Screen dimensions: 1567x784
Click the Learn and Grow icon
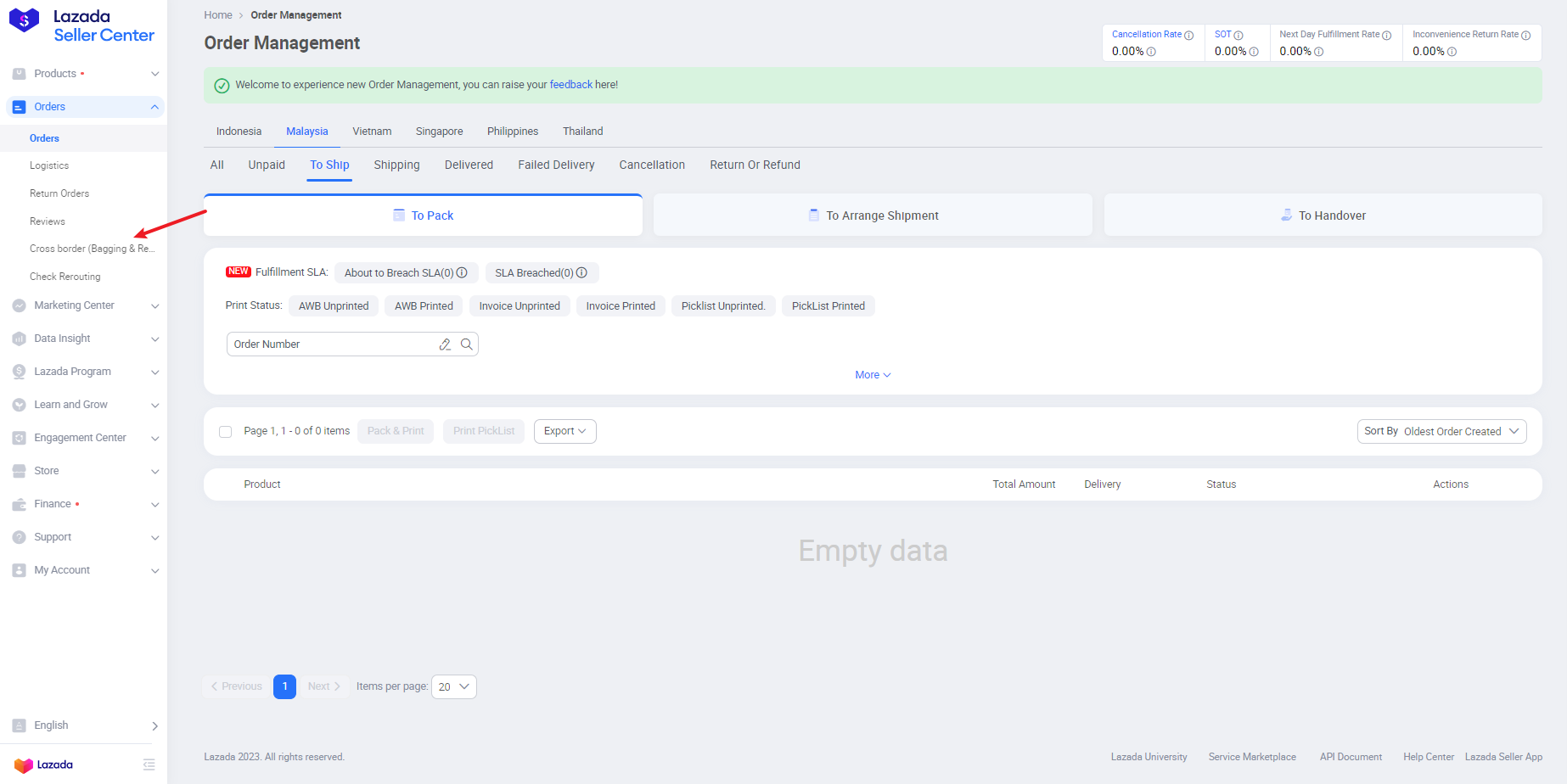(19, 405)
